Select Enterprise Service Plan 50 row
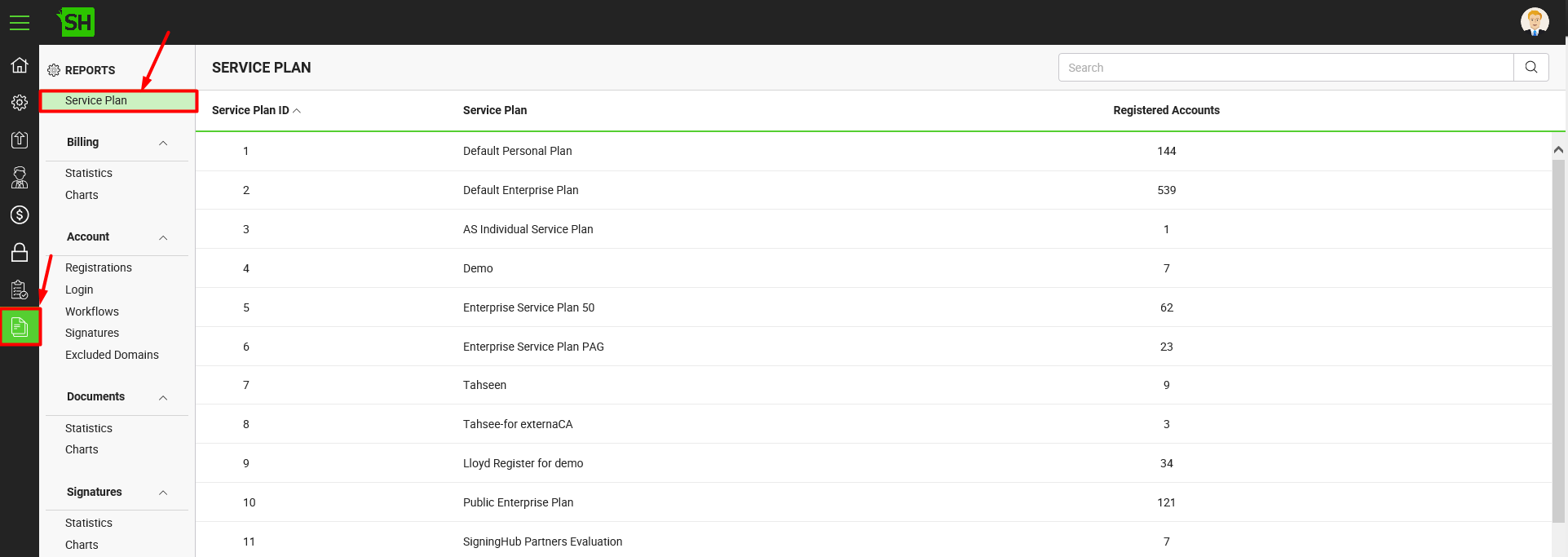 point(873,307)
